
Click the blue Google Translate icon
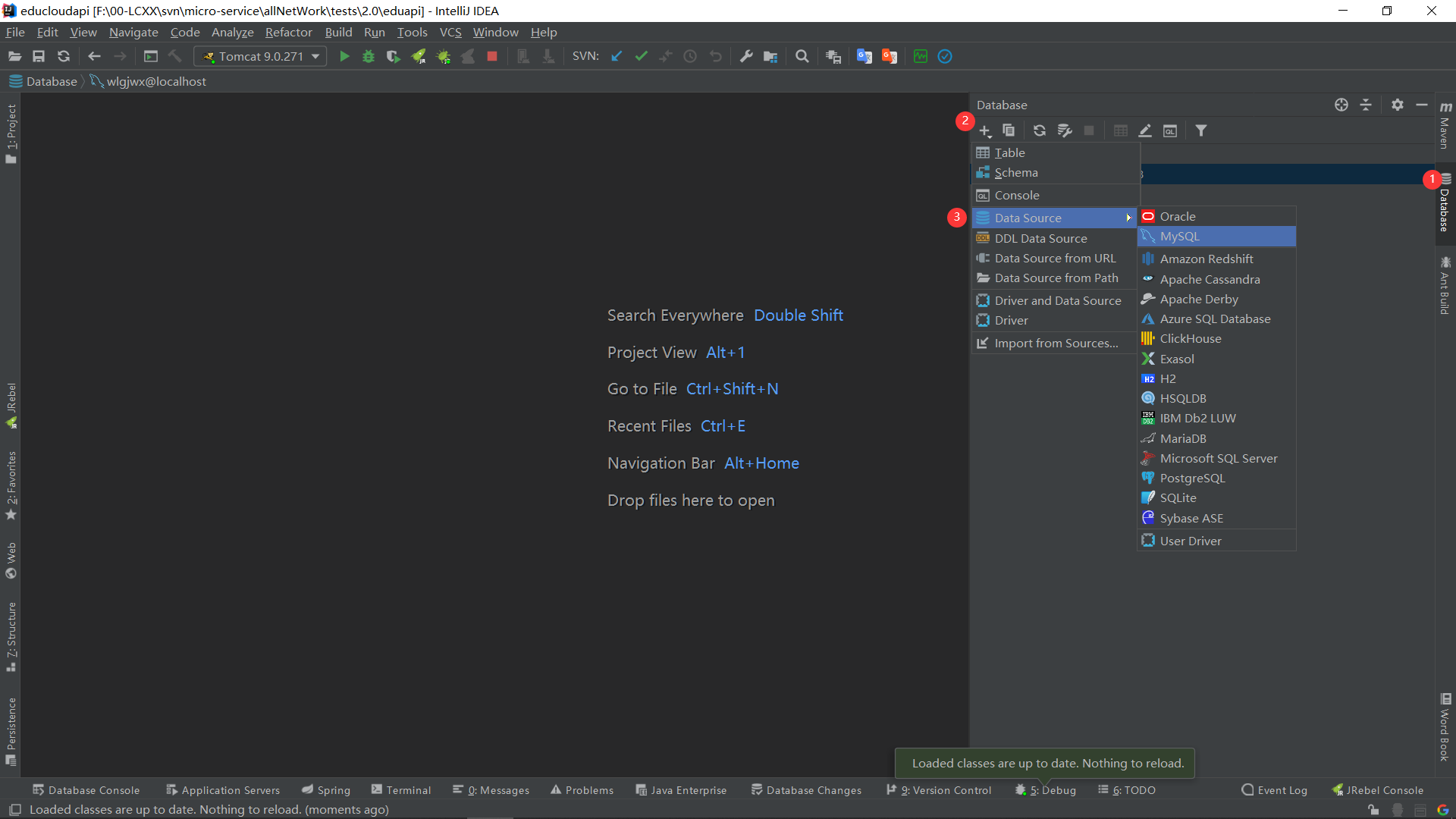(864, 56)
